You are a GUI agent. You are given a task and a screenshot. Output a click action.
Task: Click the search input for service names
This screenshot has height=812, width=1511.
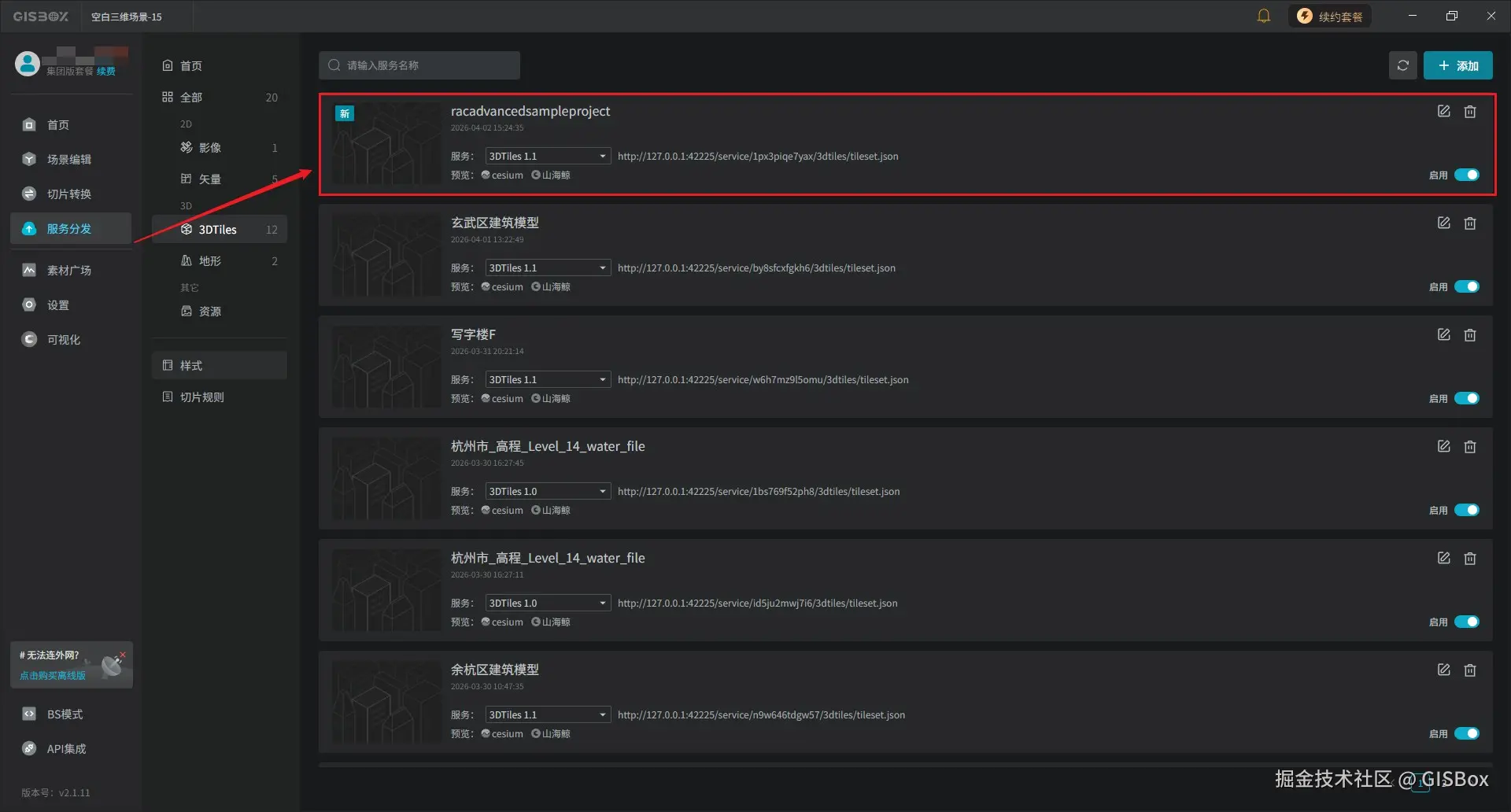(419, 65)
